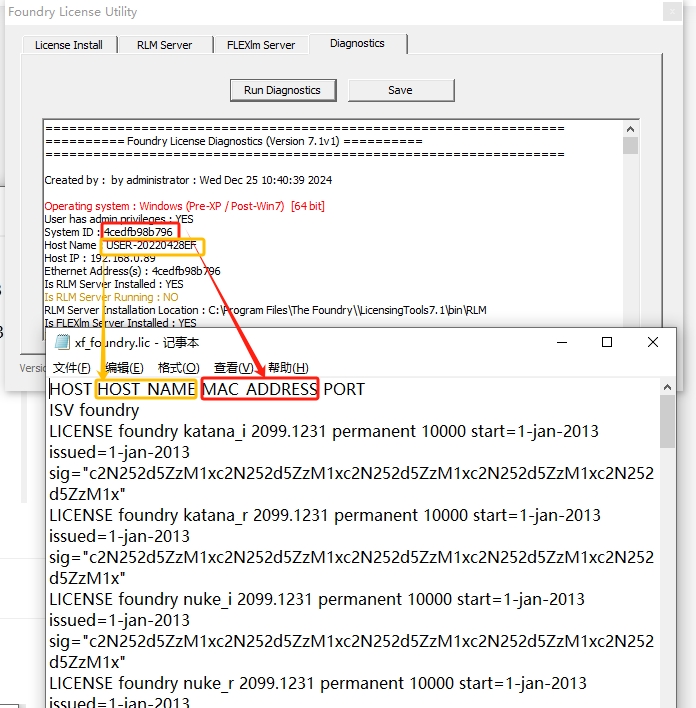Image resolution: width=696 pixels, height=708 pixels.
Task: Click the Notepad vertical scrollbar thumb
Action: pyautogui.click(x=667, y=421)
